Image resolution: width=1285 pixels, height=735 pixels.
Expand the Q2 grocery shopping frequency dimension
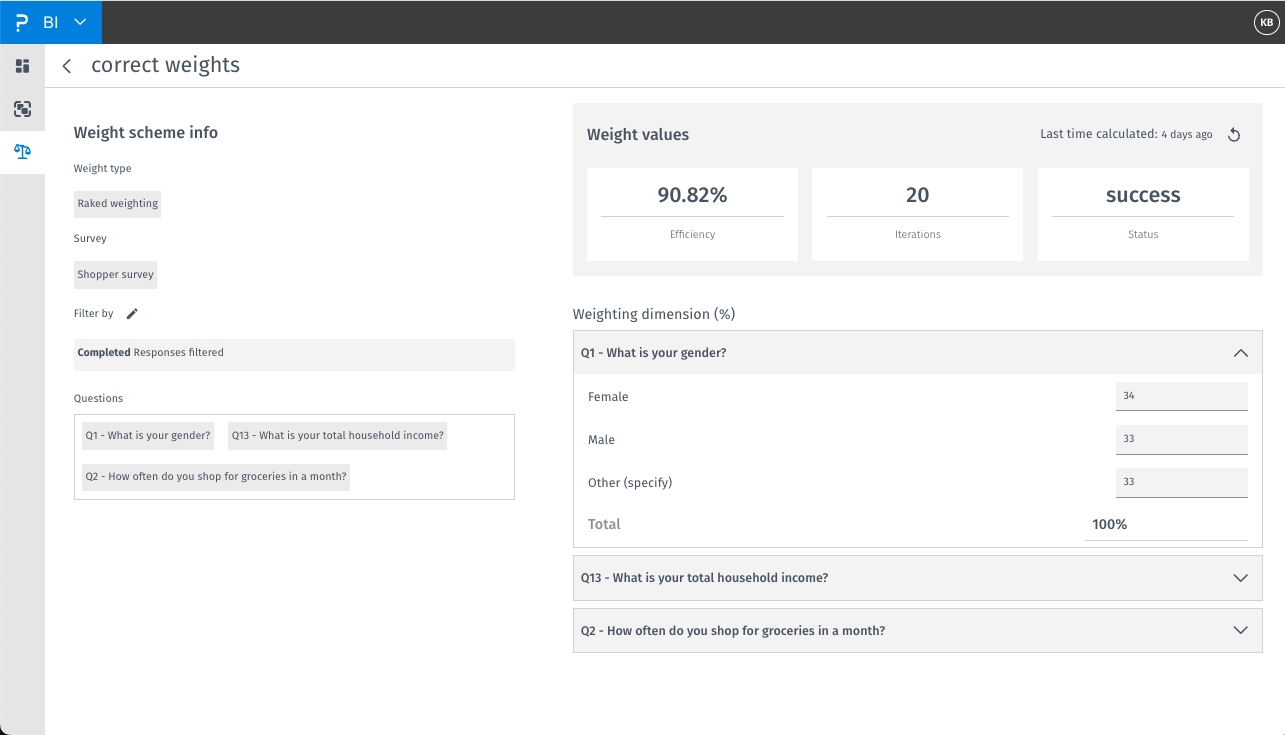(x=1241, y=630)
